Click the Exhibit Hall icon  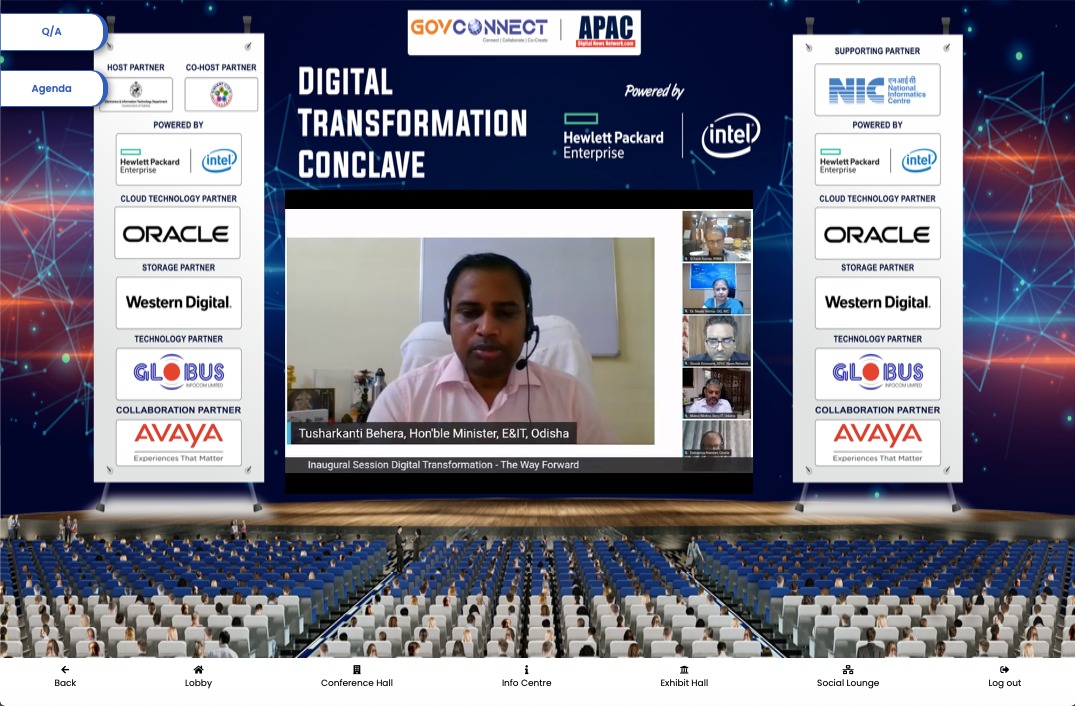684,670
